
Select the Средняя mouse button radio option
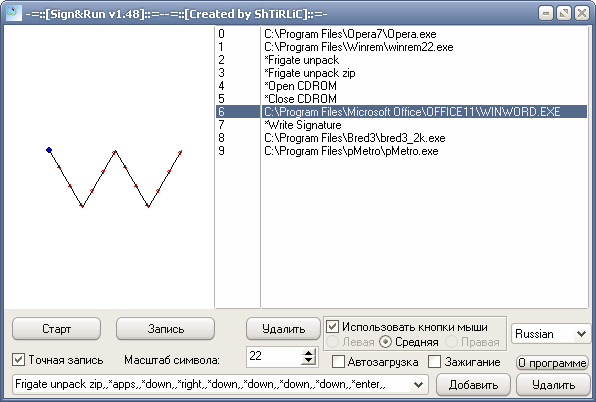[x=385, y=342]
